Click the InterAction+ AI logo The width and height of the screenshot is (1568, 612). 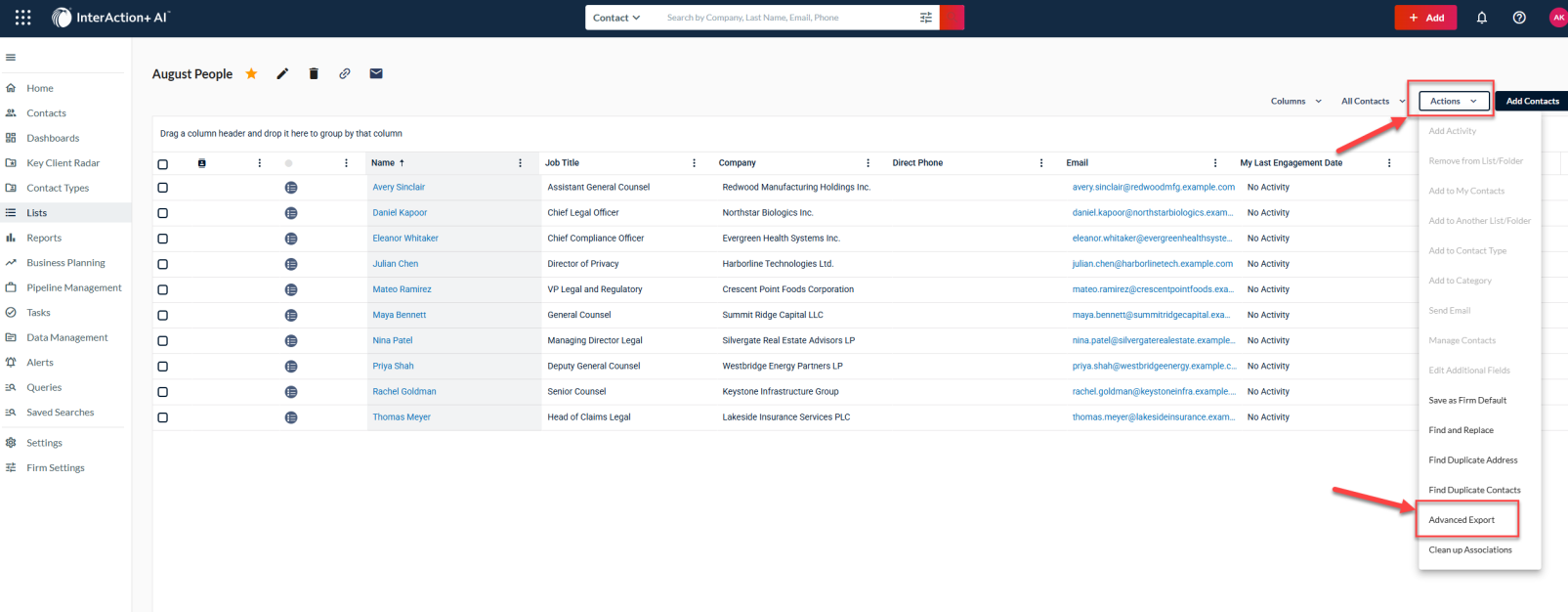110,18
